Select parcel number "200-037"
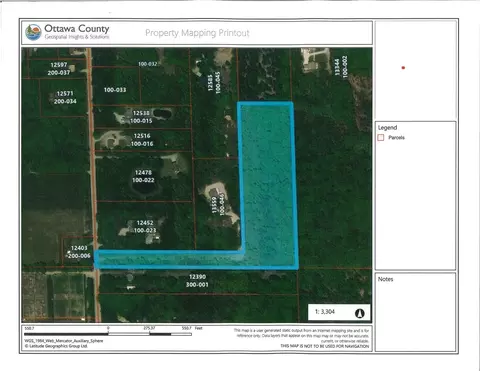Screen dimensions: 480x371 click(x=59, y=72)
